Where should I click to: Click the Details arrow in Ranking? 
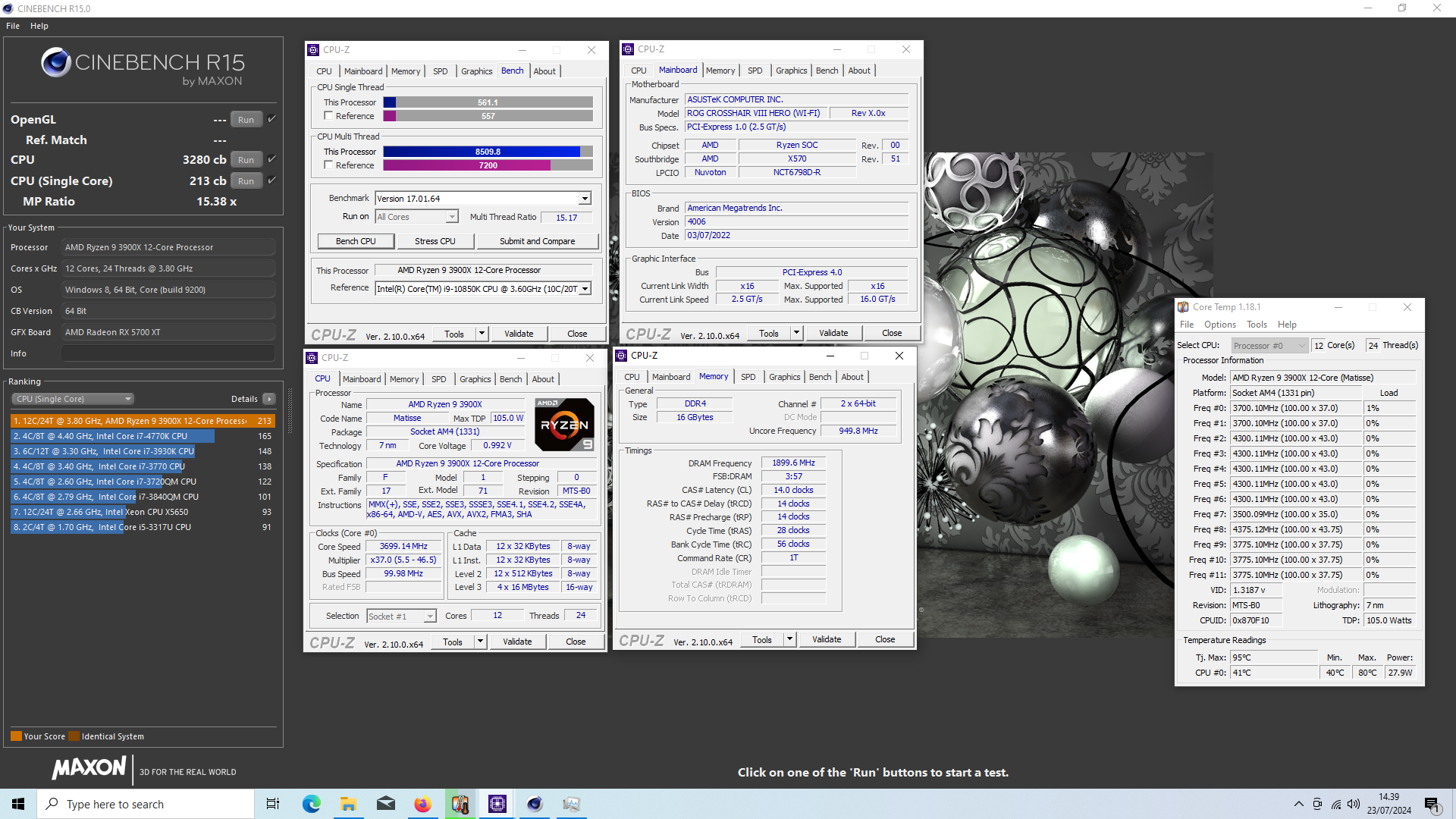[269, 399]
